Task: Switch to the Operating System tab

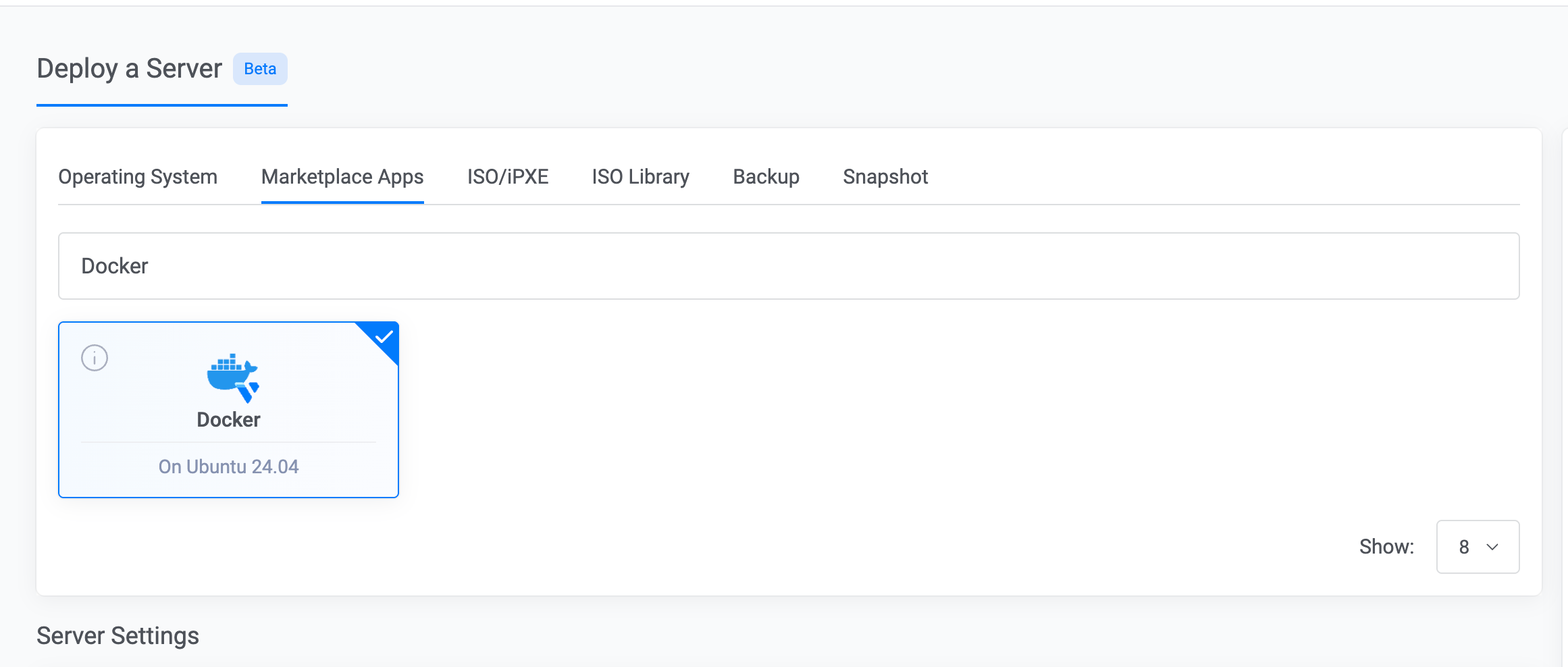Action: click(138, 177)
